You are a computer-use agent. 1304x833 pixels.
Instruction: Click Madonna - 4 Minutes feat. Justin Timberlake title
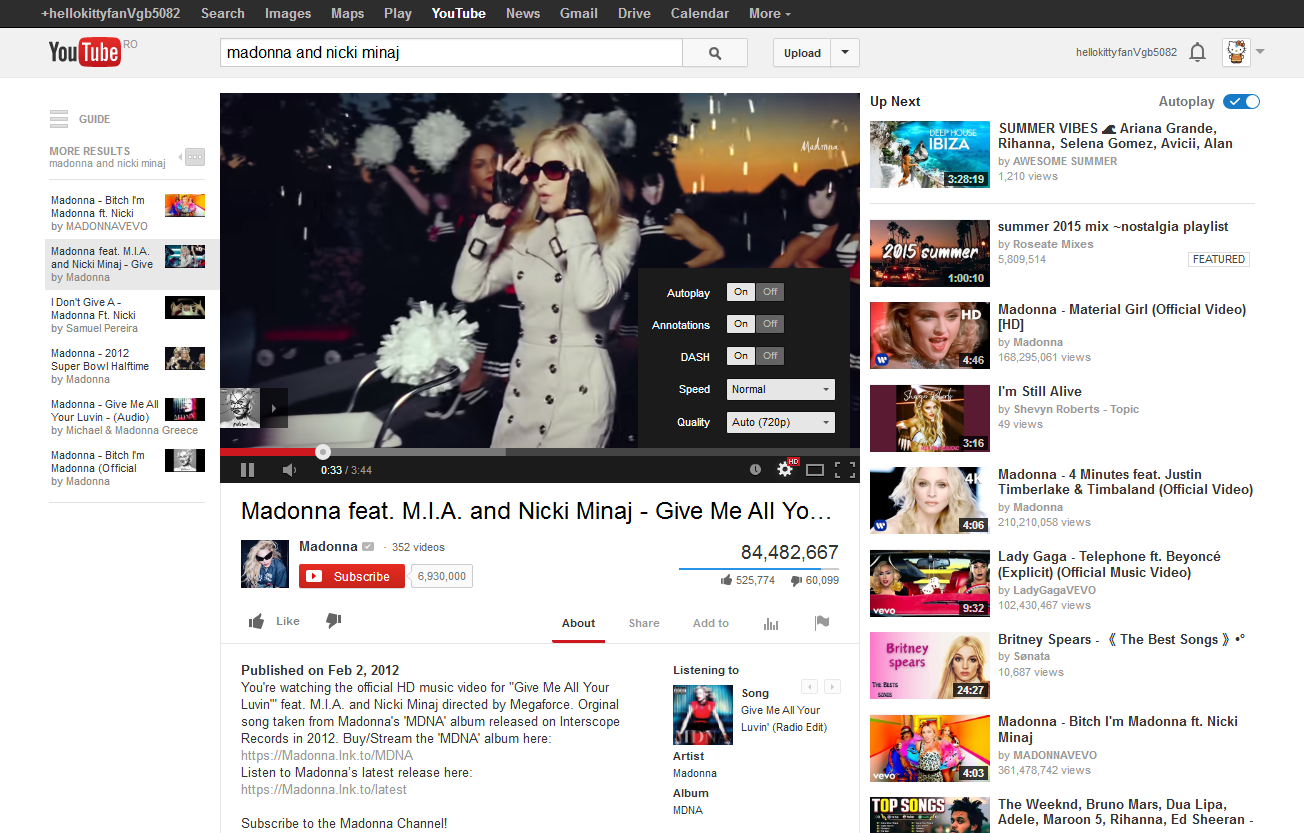(1125, 482)
